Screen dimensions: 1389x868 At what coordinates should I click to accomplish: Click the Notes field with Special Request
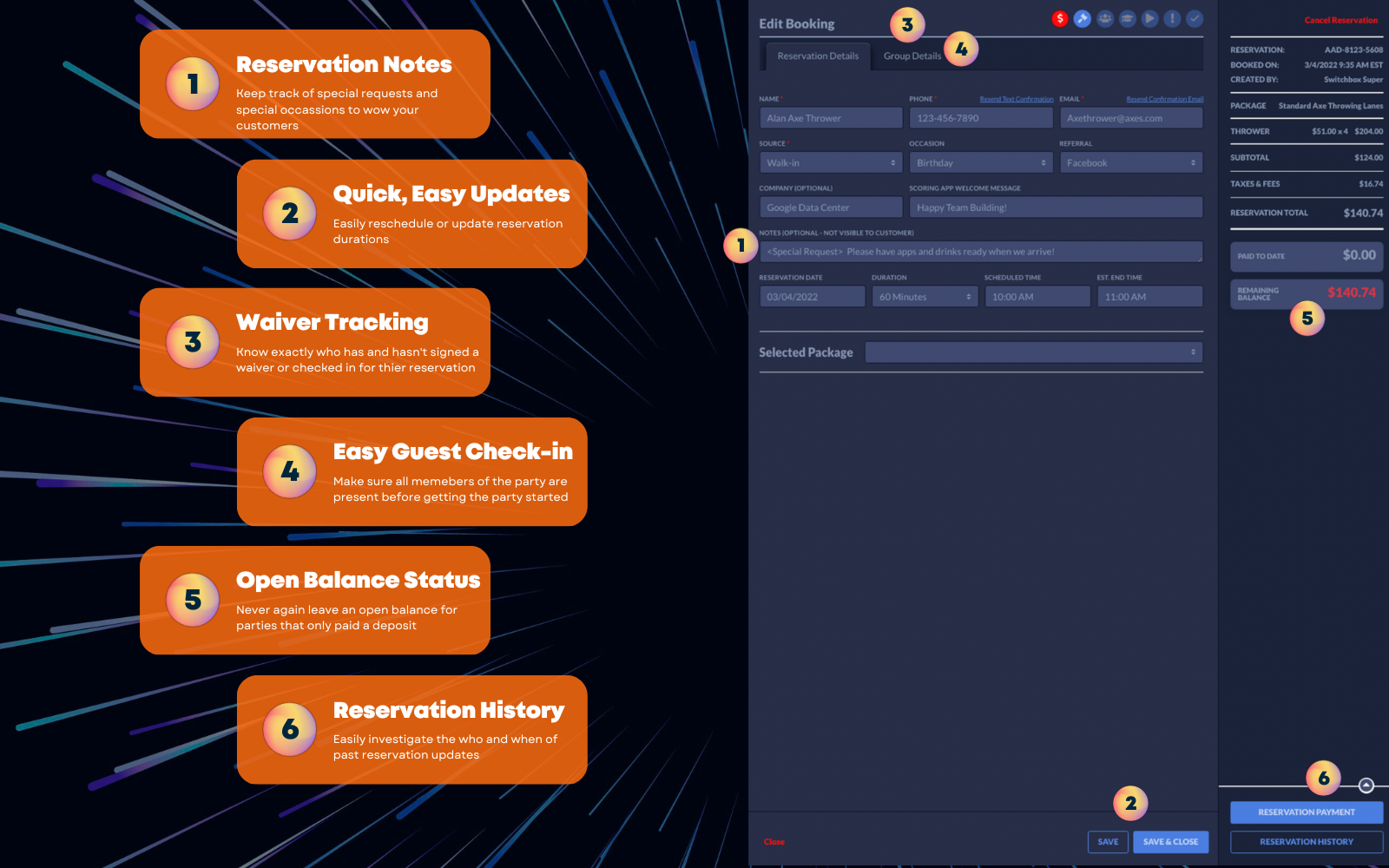981,252
